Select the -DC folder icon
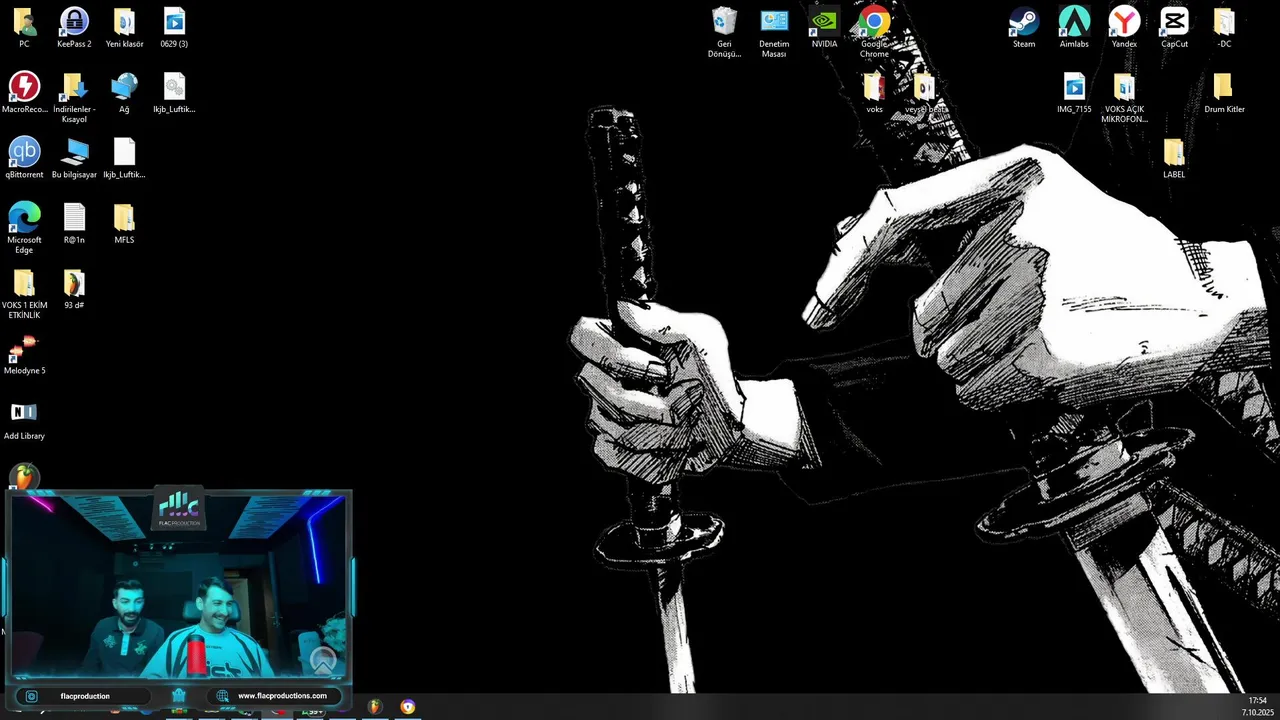The width and height of the screenshot is (1280, 720). point(1224,27)
